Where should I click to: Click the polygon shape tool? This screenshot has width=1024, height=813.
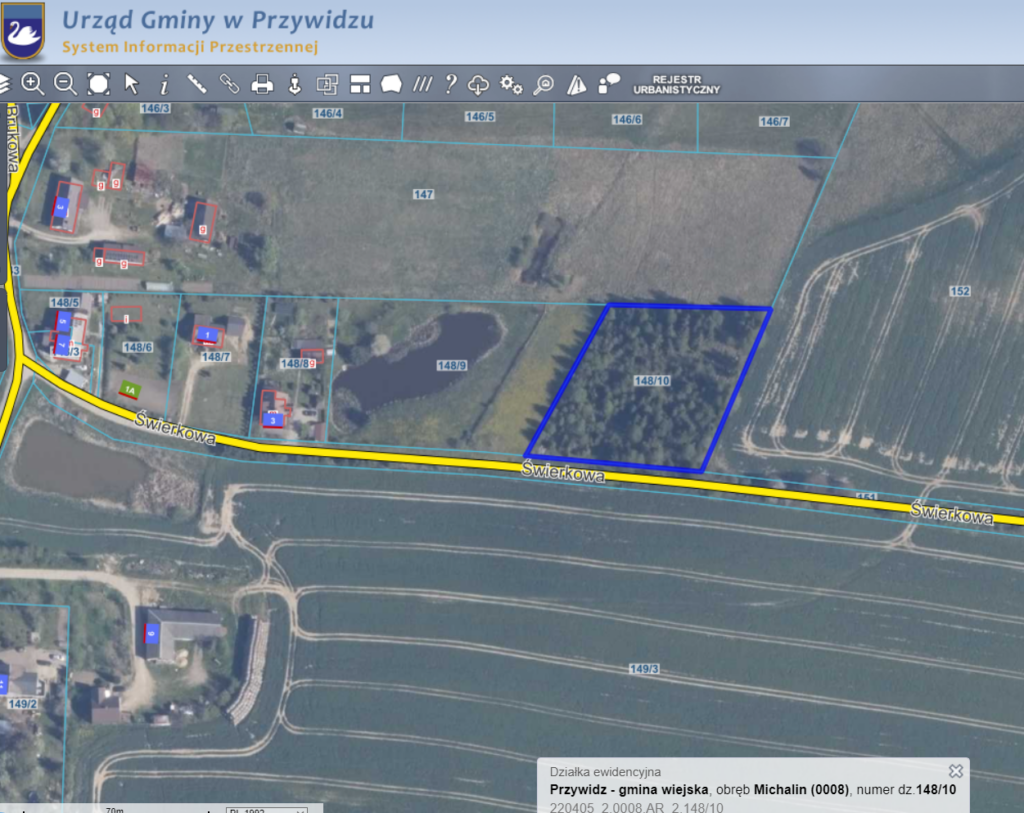coord(392,84)
